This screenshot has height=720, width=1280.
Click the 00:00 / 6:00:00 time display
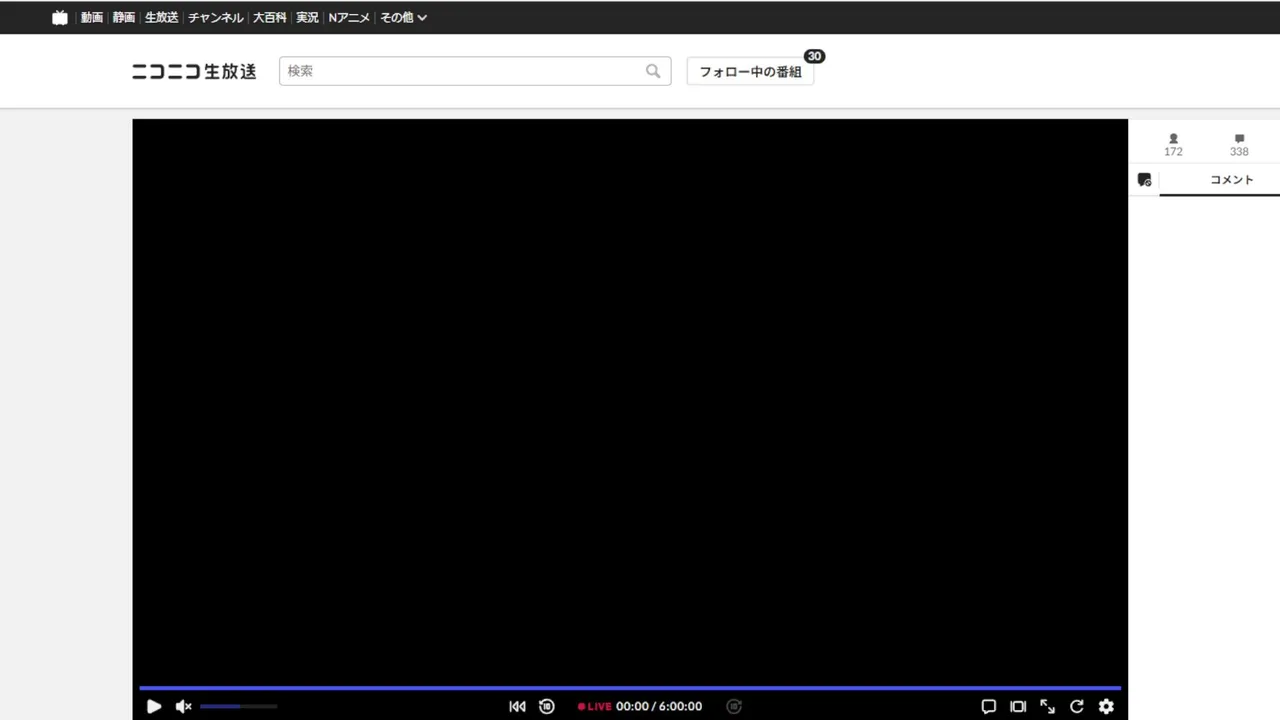(x=659, y=706)
